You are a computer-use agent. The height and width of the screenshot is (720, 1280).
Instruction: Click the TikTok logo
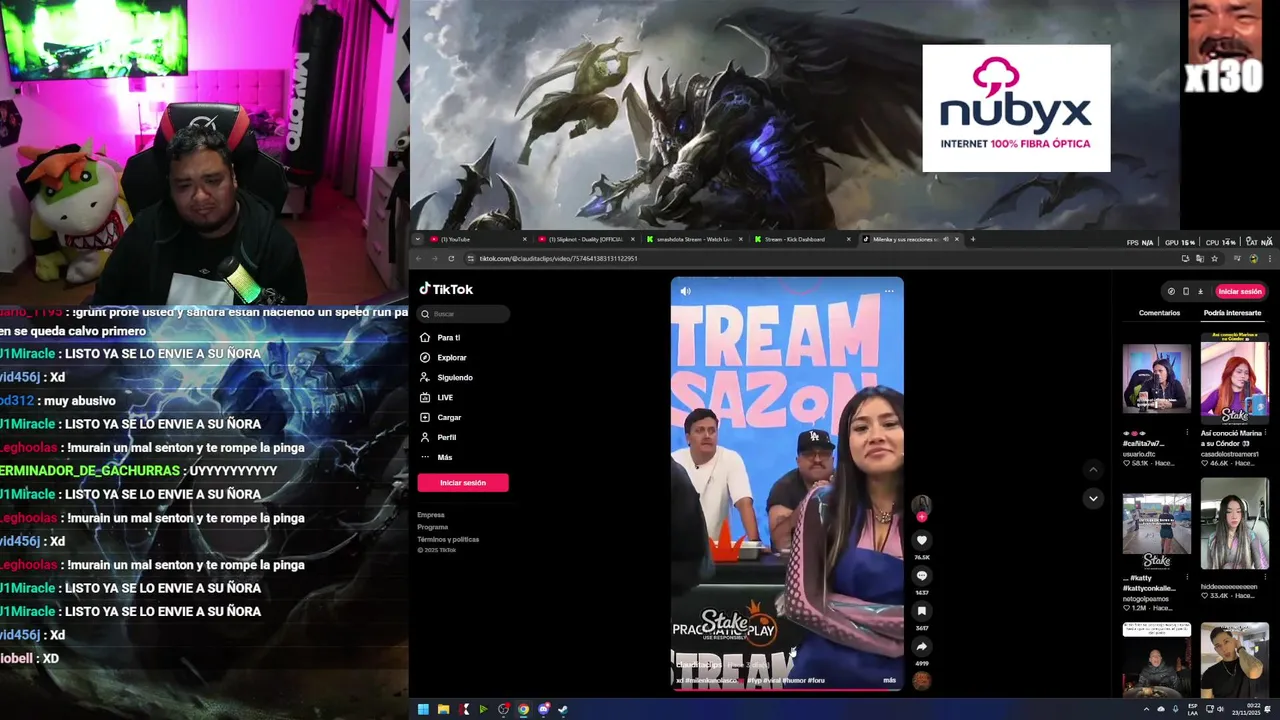pyautogui.click(x=446, y=289)
